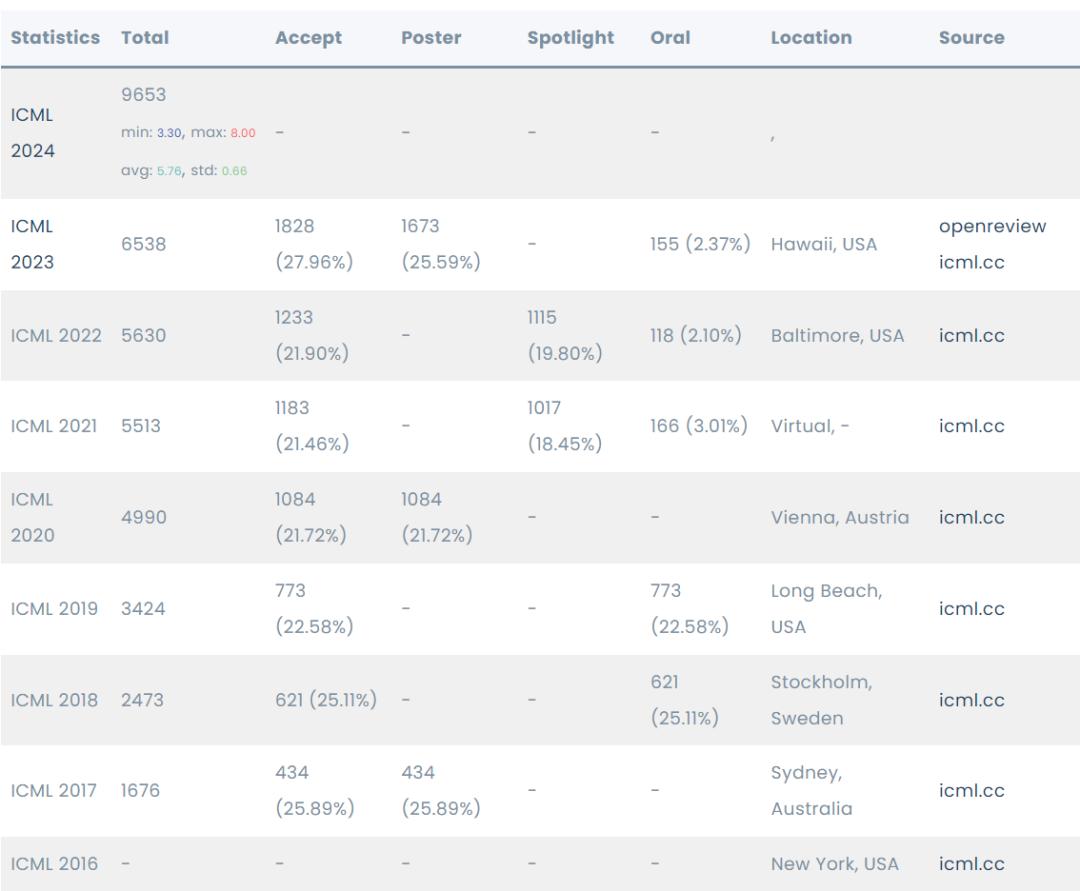Select the 3424 total cell
This screenshot has height=891, width=1080.
click(143, 609)
